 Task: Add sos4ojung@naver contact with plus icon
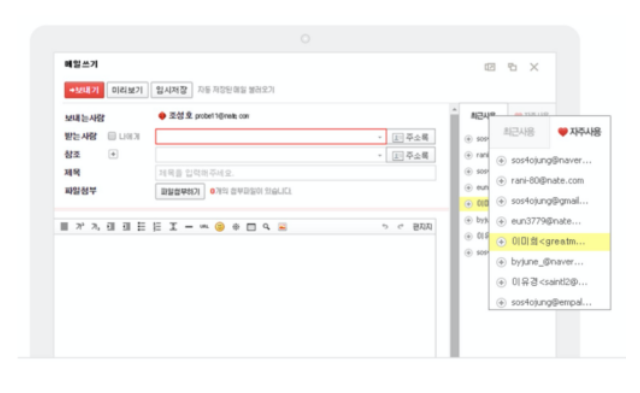coord(501,161)
